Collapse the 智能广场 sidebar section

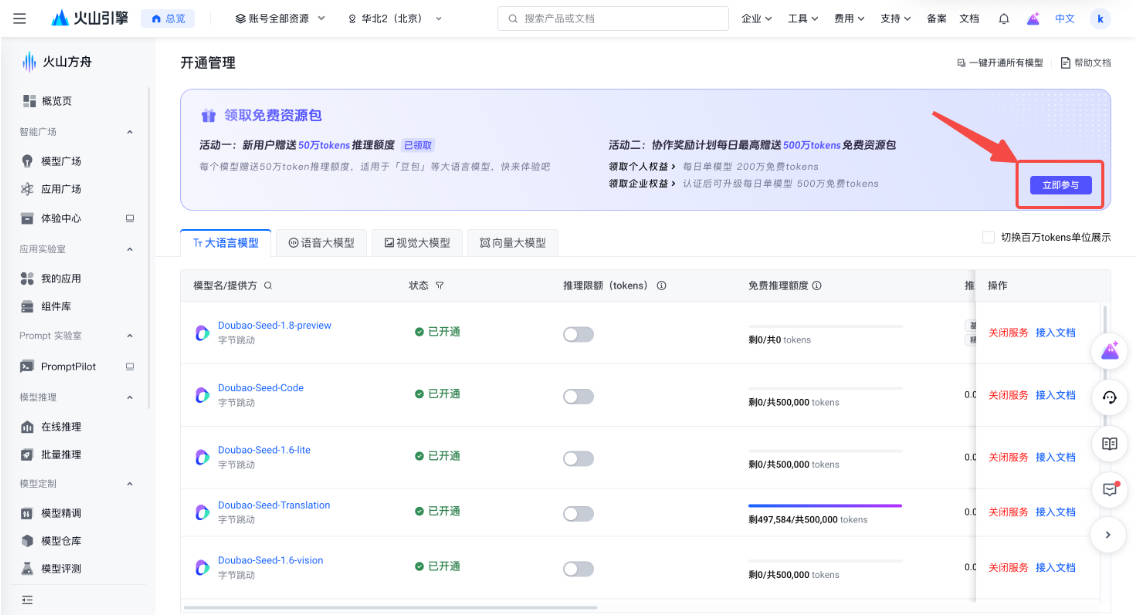point(130,132)
